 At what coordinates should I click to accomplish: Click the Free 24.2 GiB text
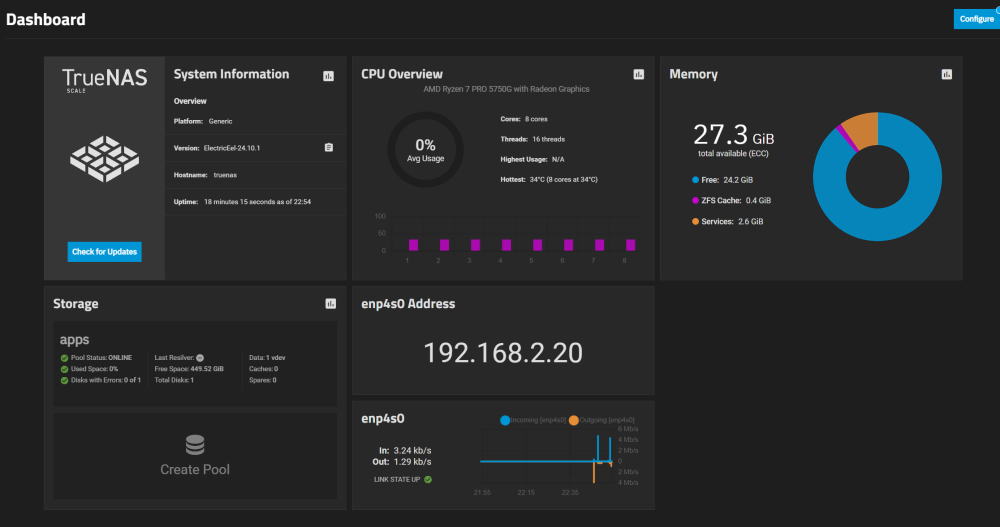[727, 180]
